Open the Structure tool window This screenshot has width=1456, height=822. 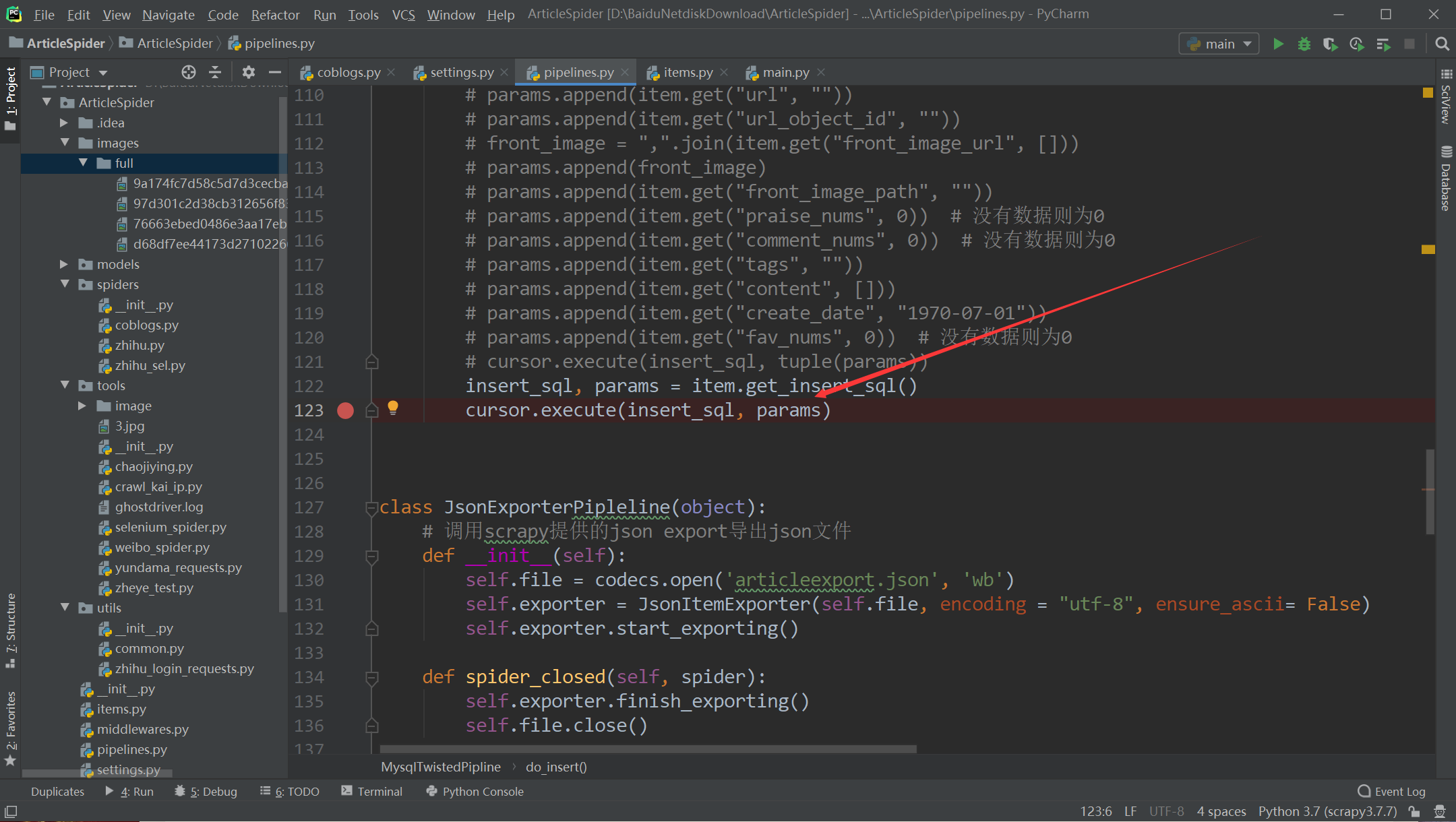click(10, 630)
